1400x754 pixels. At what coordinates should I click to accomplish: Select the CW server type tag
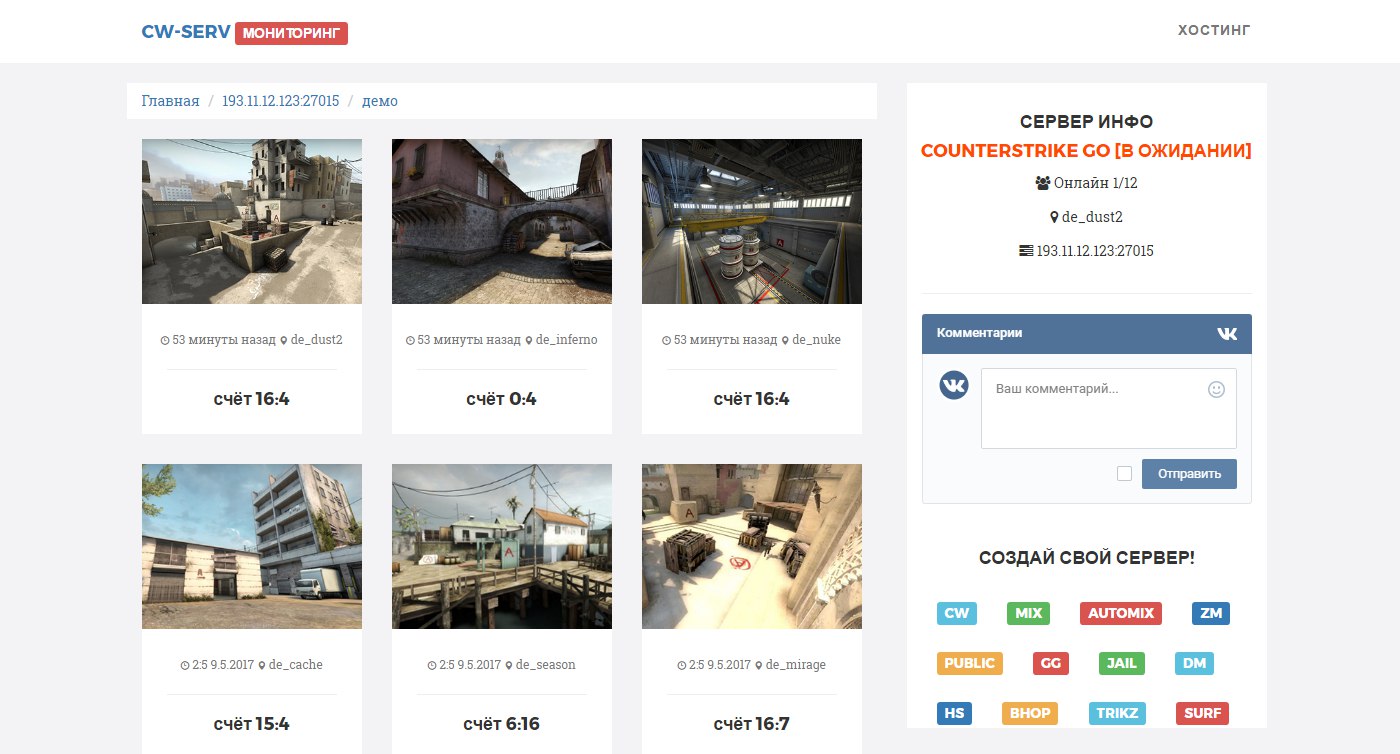pos(957,613)
